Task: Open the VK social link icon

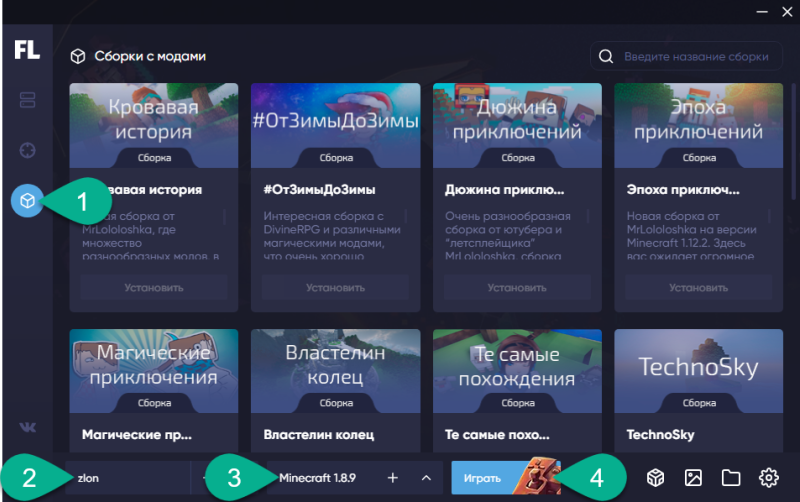Action: (28, 427)
